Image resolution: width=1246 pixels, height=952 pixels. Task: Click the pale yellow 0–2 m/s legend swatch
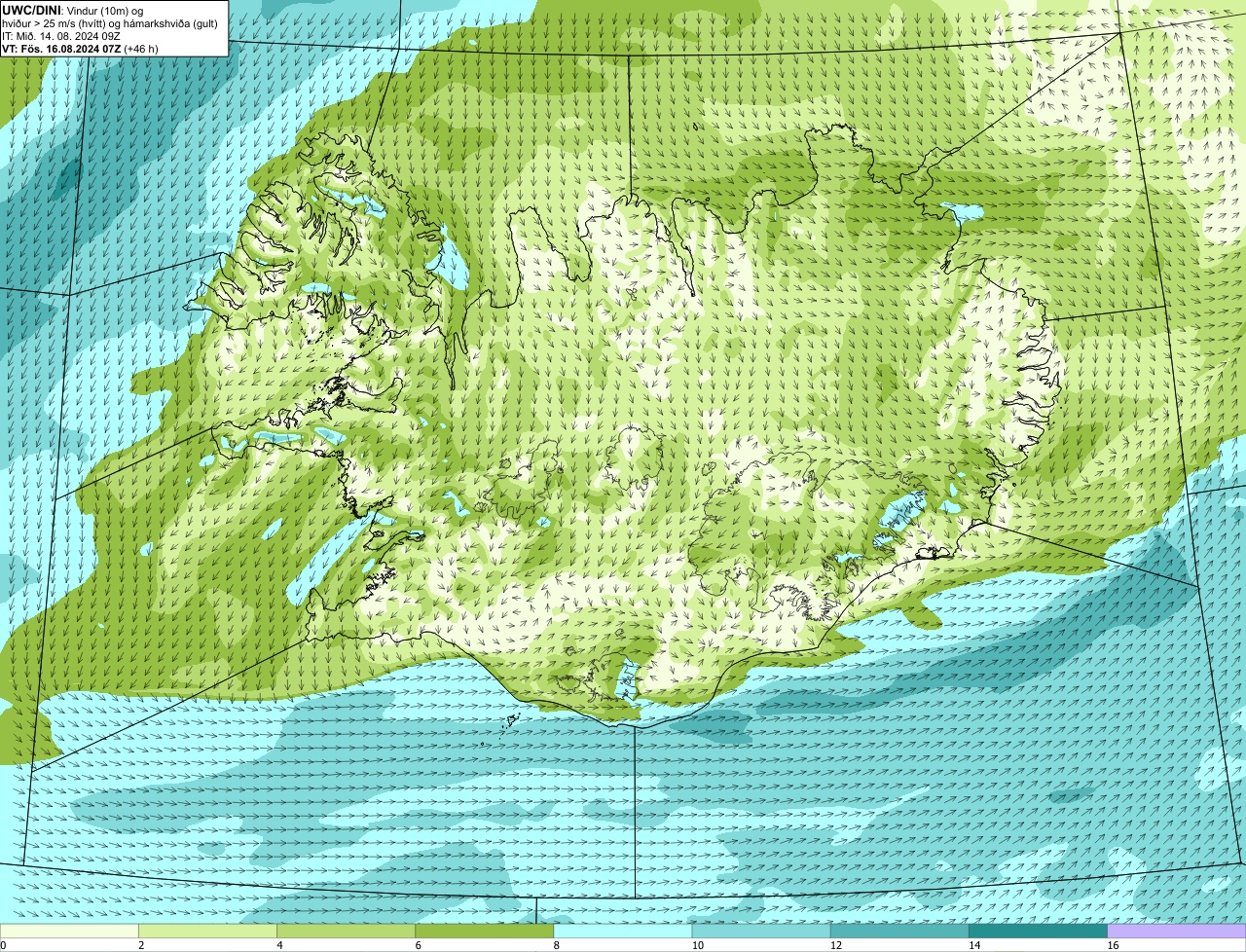tap(69, 931)
